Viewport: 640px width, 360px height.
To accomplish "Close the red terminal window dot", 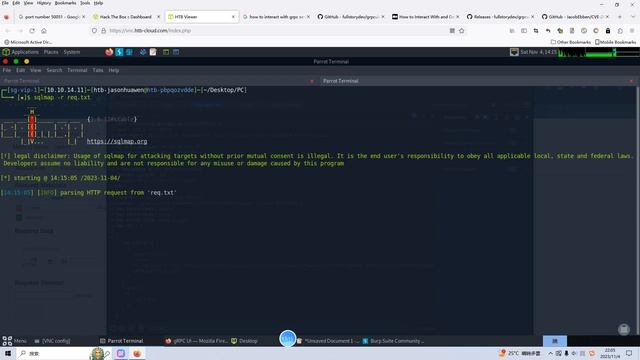I will [x=5, y=61].
